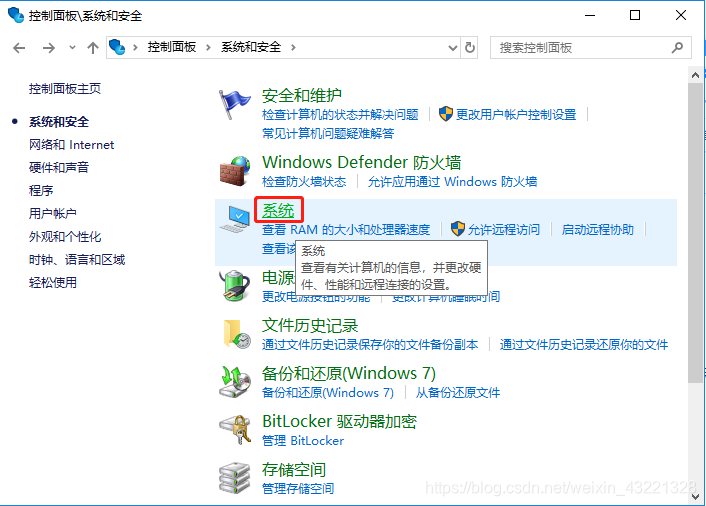
Task: Expand address bar history dropdown
Action: point(453,48)
